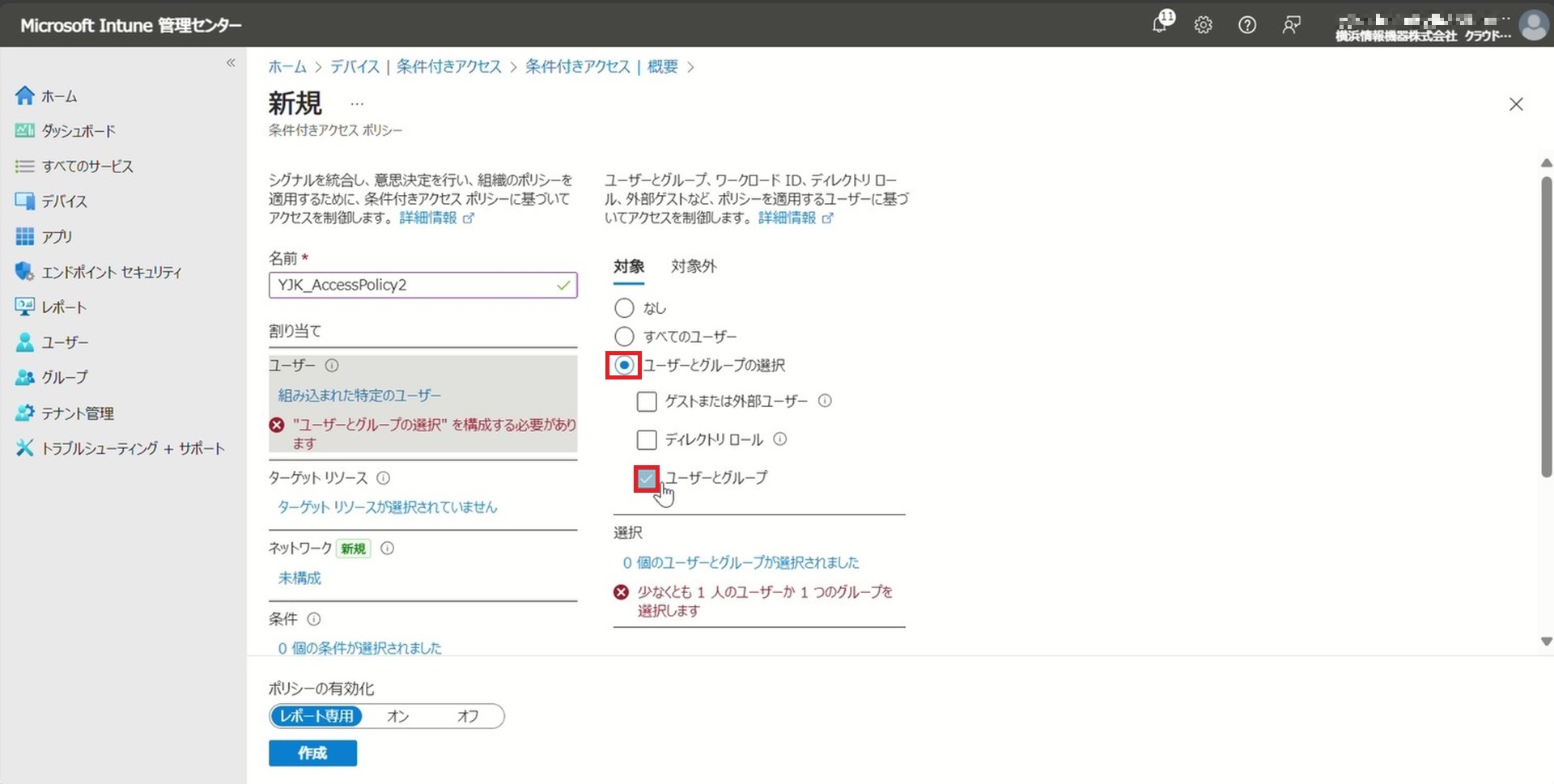Open エンドポイント セキュリティ in the sidebar
This screenshot has width=1554, height=784.
pos(112,273)
